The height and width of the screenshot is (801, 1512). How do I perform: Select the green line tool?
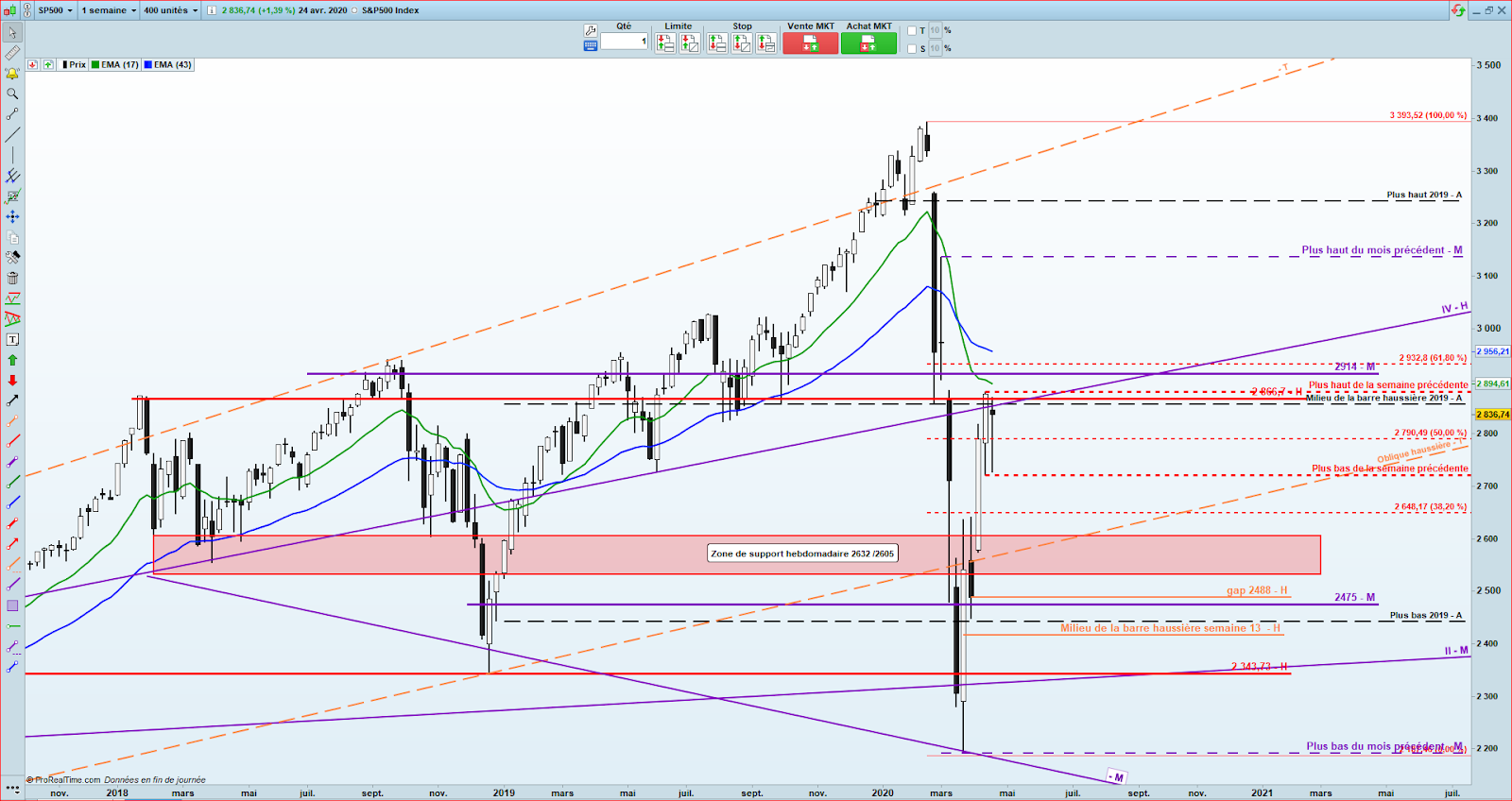(x=12, y=483)
